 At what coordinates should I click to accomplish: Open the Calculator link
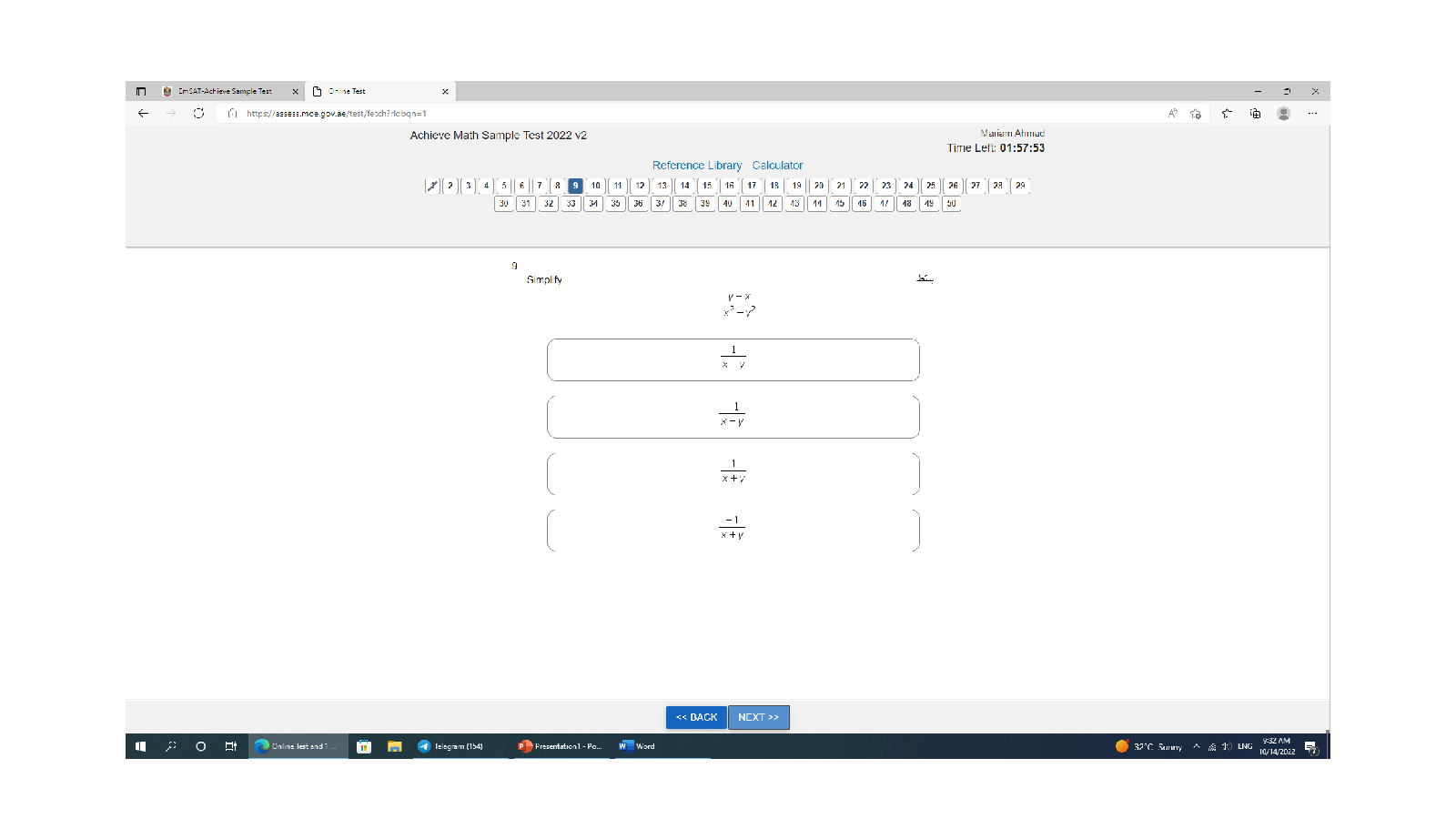(x=777, y=166)
